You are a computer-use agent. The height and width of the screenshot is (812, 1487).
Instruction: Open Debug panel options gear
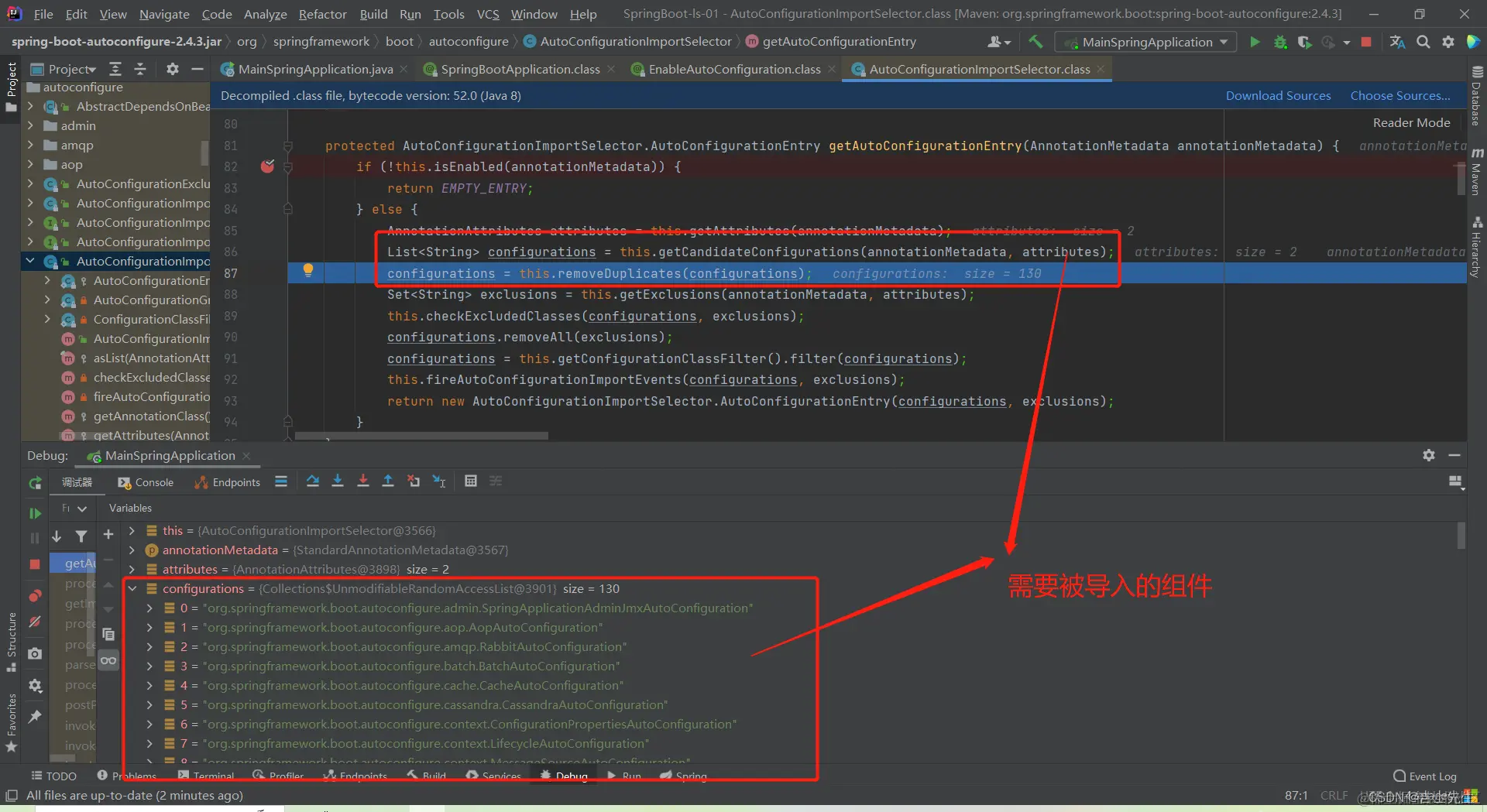(1429, 455)
